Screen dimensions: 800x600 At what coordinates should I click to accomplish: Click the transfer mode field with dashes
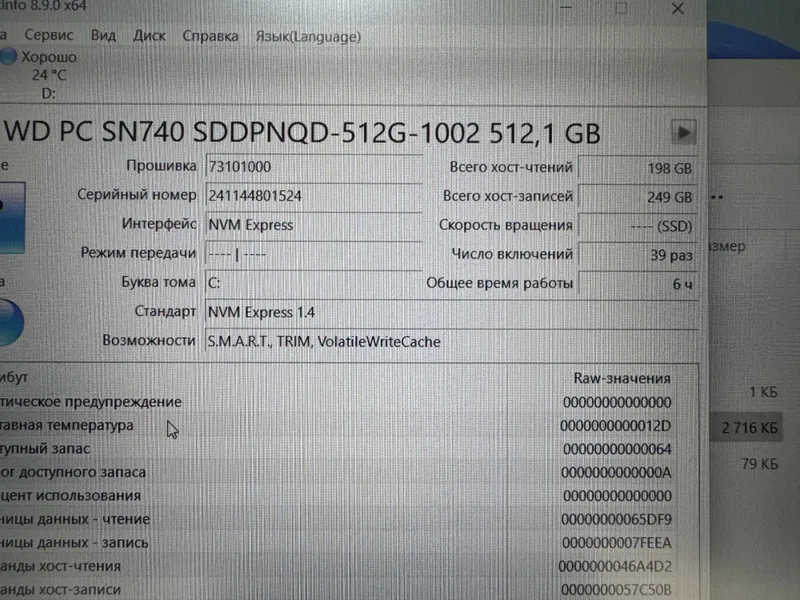coord(313,254)
